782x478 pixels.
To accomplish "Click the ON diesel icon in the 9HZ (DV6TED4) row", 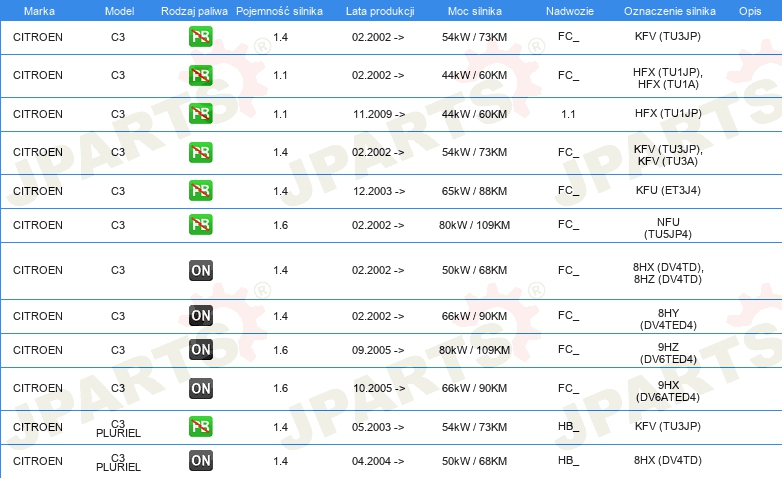I will pyautogui.click(x=200, y=350).
